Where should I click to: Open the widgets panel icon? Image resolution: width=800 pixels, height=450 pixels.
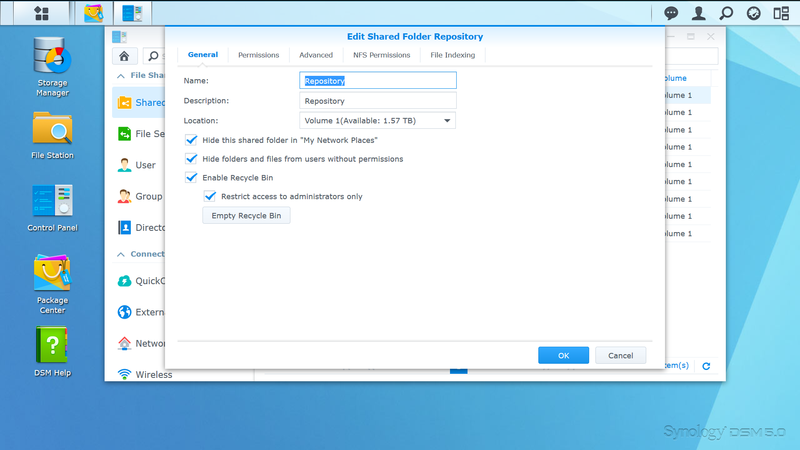[x=781, y=13]
